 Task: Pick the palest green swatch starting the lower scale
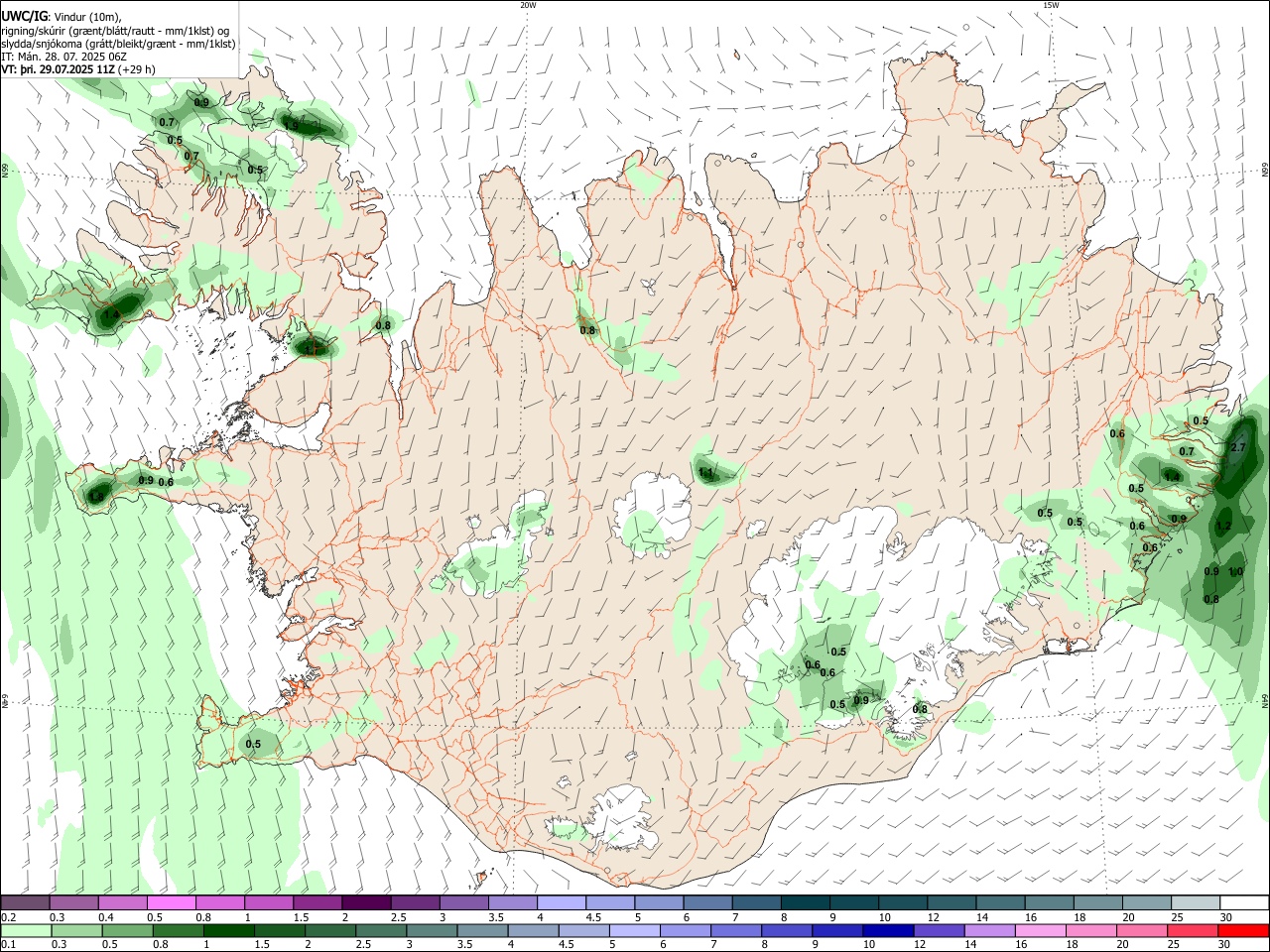coord(26,931)
